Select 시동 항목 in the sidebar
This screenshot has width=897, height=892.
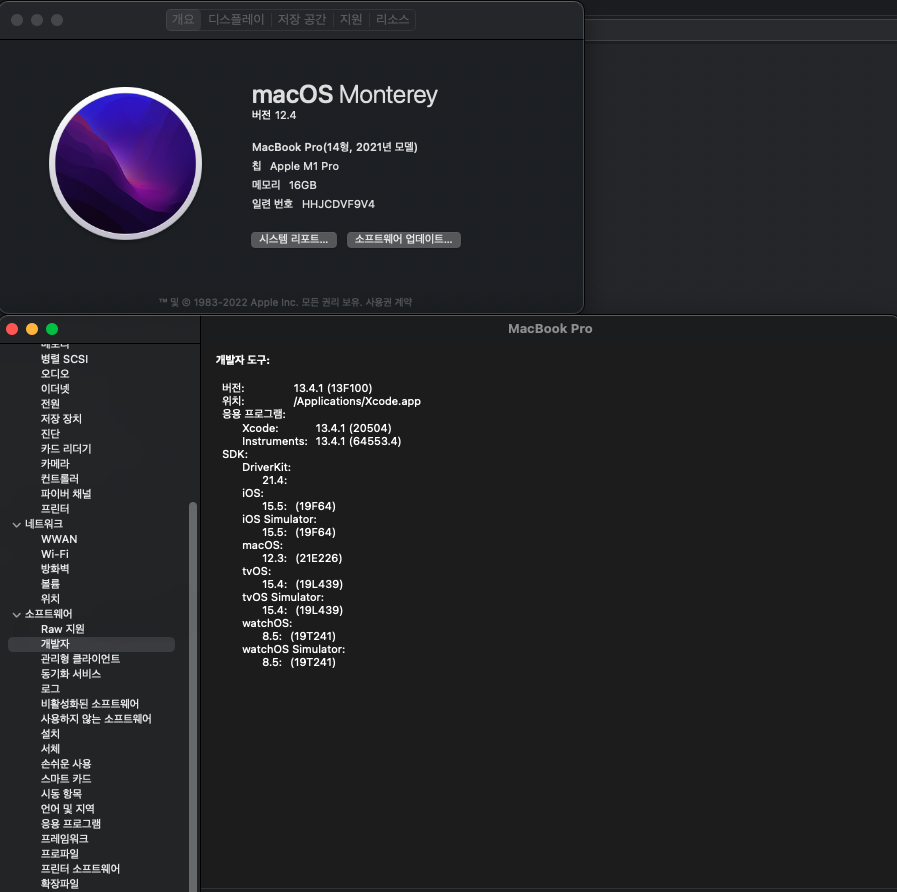(61, 794)
